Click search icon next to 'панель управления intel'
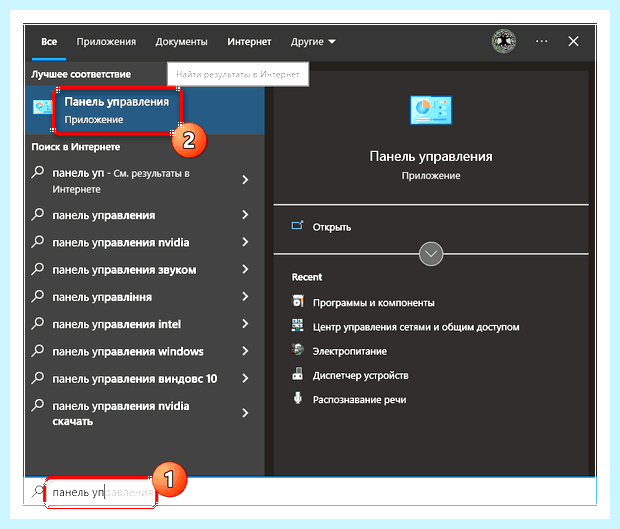 [x=38, y=323]
